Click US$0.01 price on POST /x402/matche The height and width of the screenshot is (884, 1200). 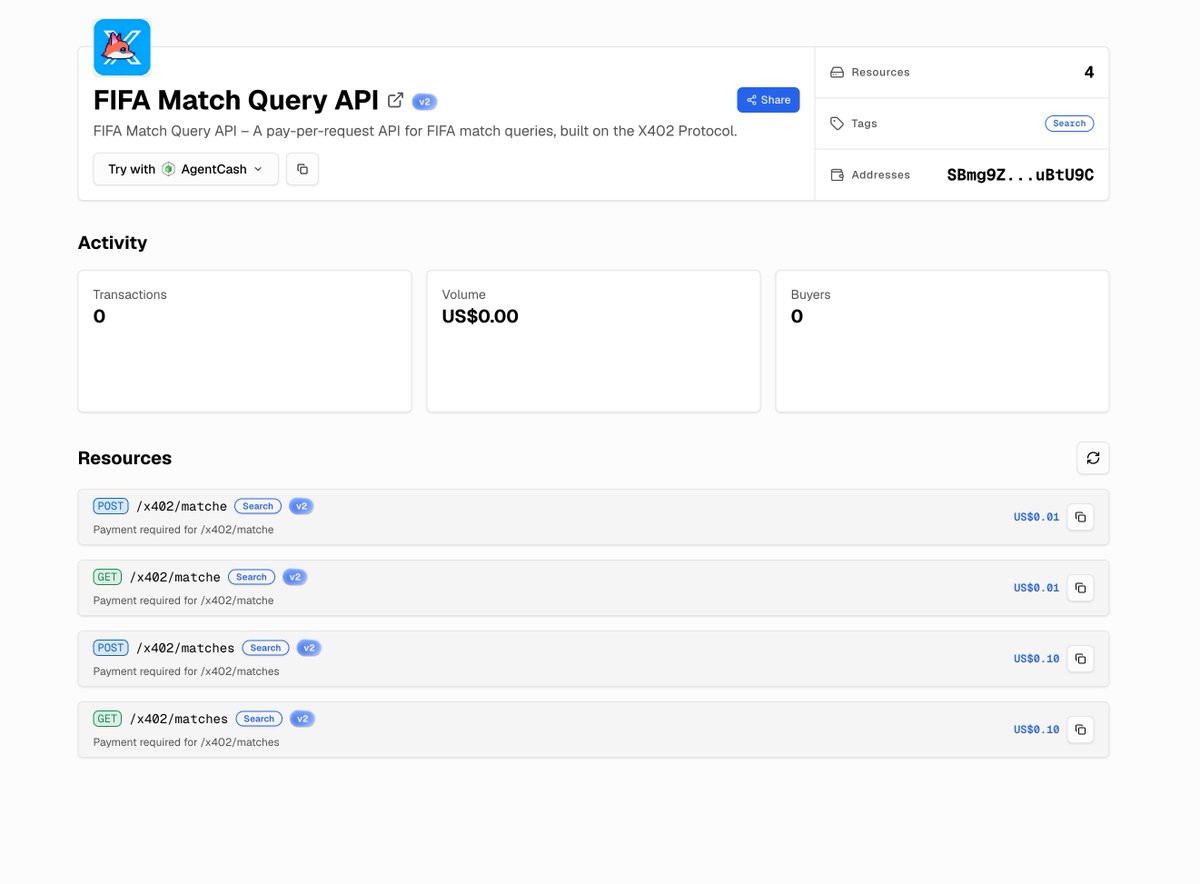pyautogui.click(x=1036, y=517)
